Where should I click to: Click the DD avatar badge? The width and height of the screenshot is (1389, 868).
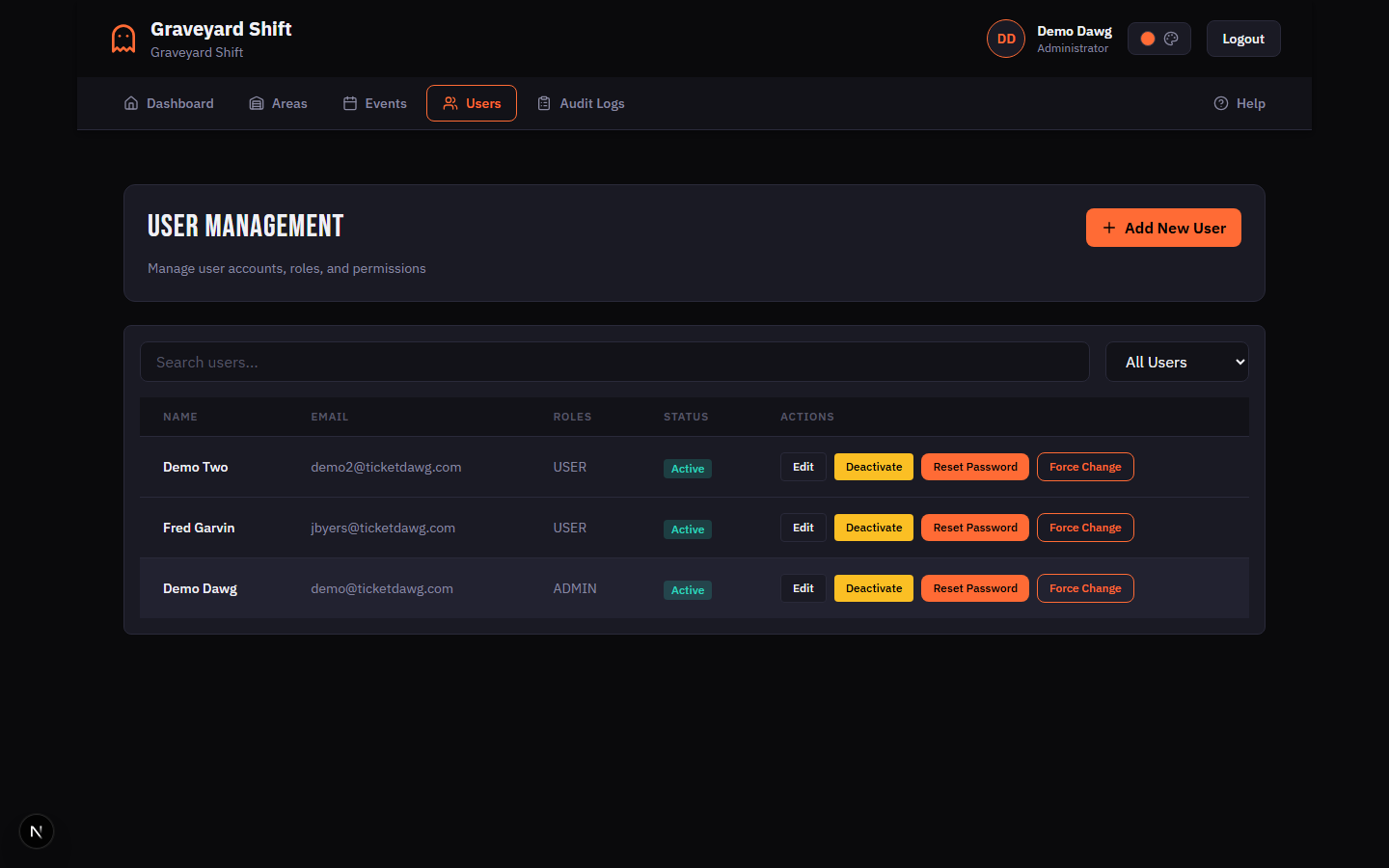(1005, 38)
